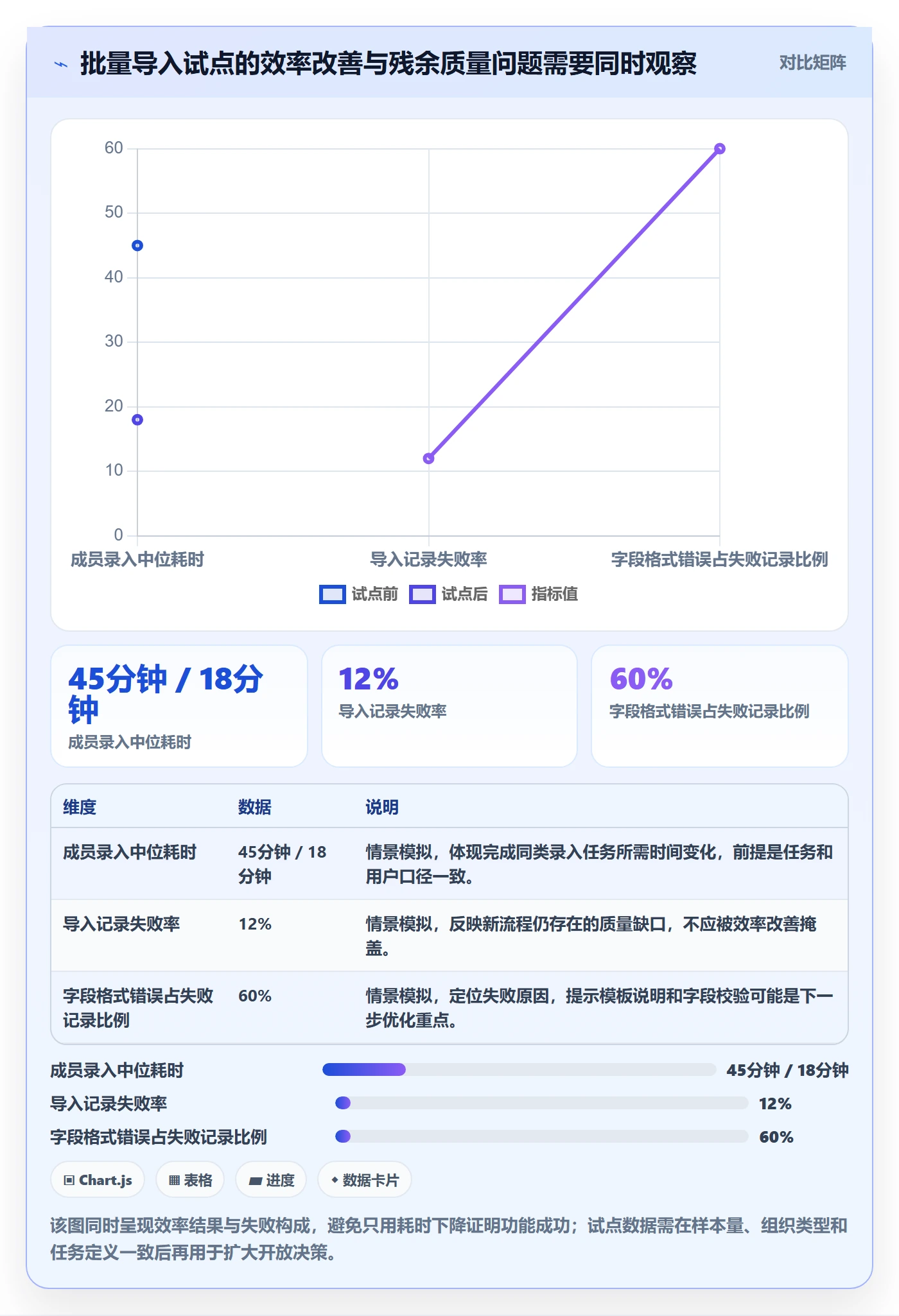
Task: Click x-axis label 导入记录失败率 on chart
Action: point(428,560)
